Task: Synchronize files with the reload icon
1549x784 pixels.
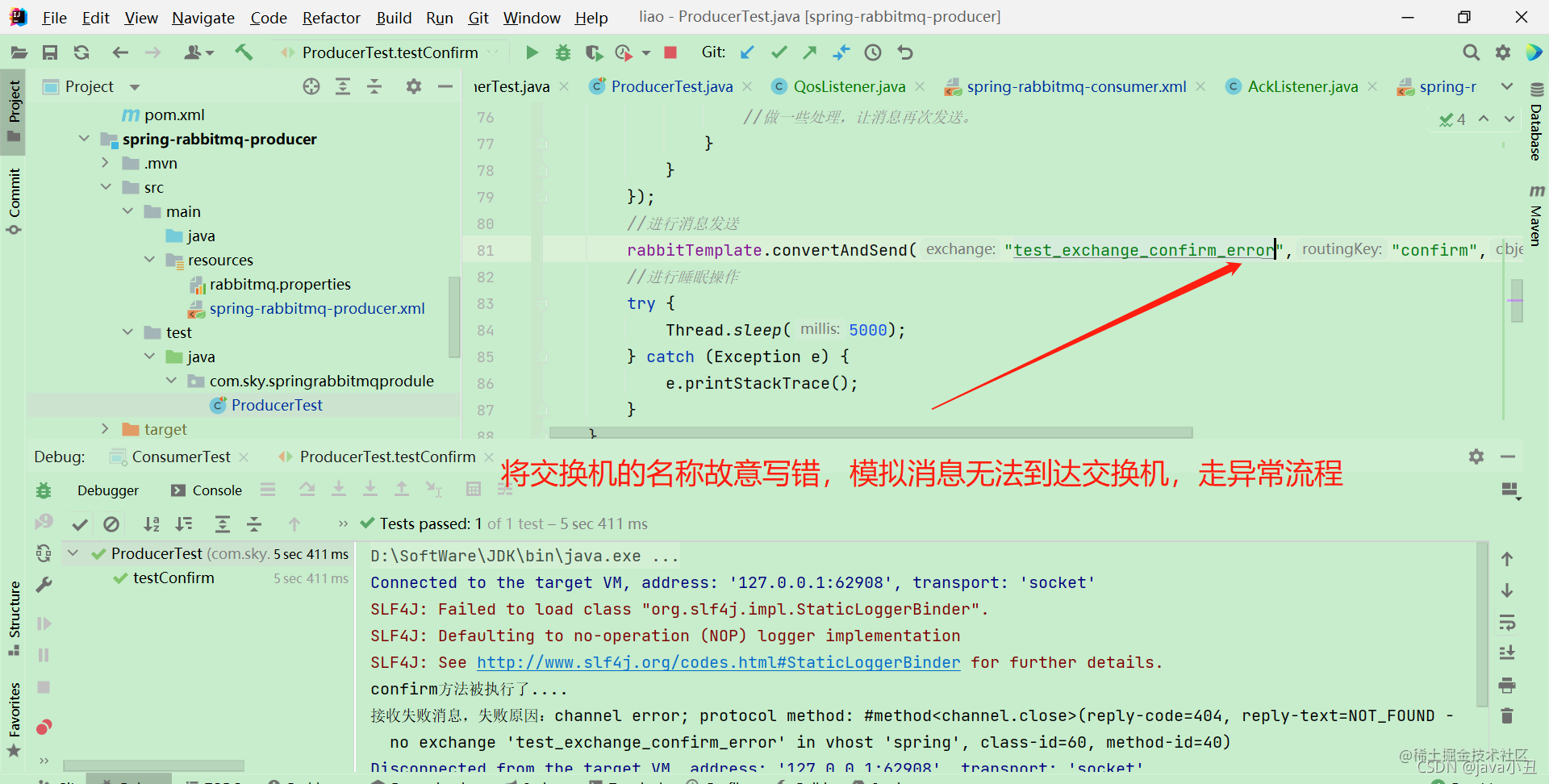Action: point(81,52)
